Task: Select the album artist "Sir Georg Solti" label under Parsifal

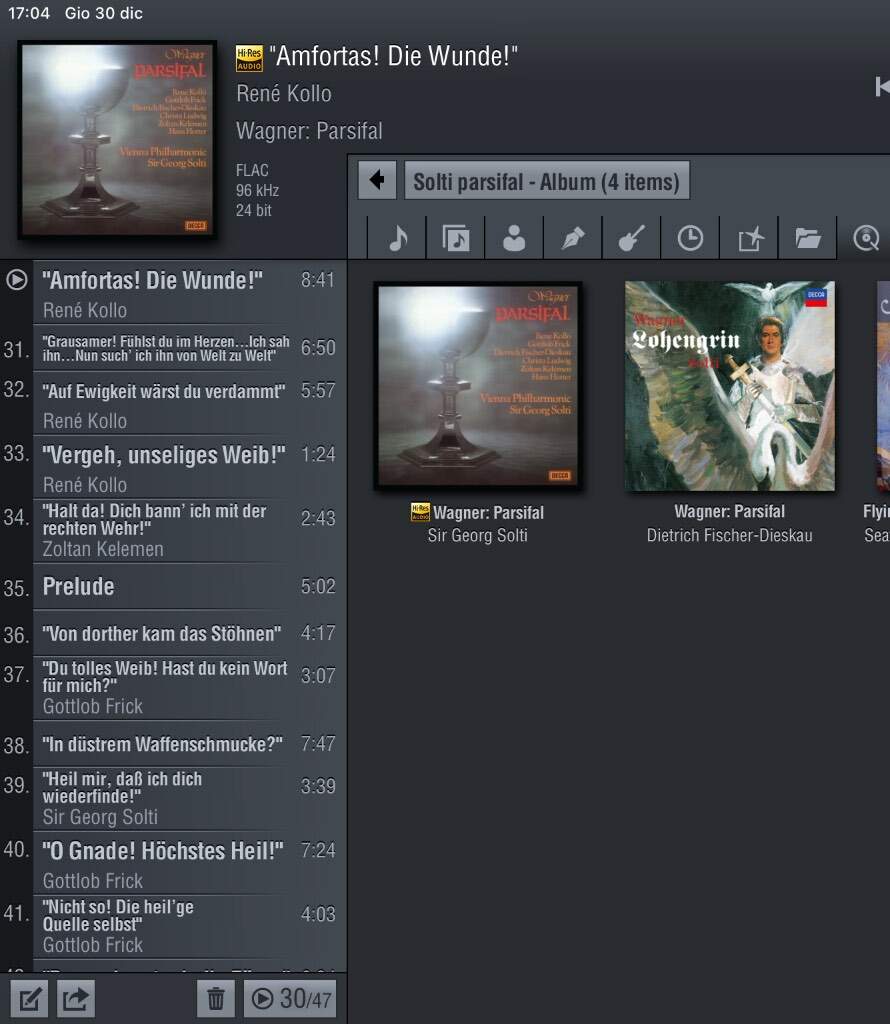Action: point(477,536)
